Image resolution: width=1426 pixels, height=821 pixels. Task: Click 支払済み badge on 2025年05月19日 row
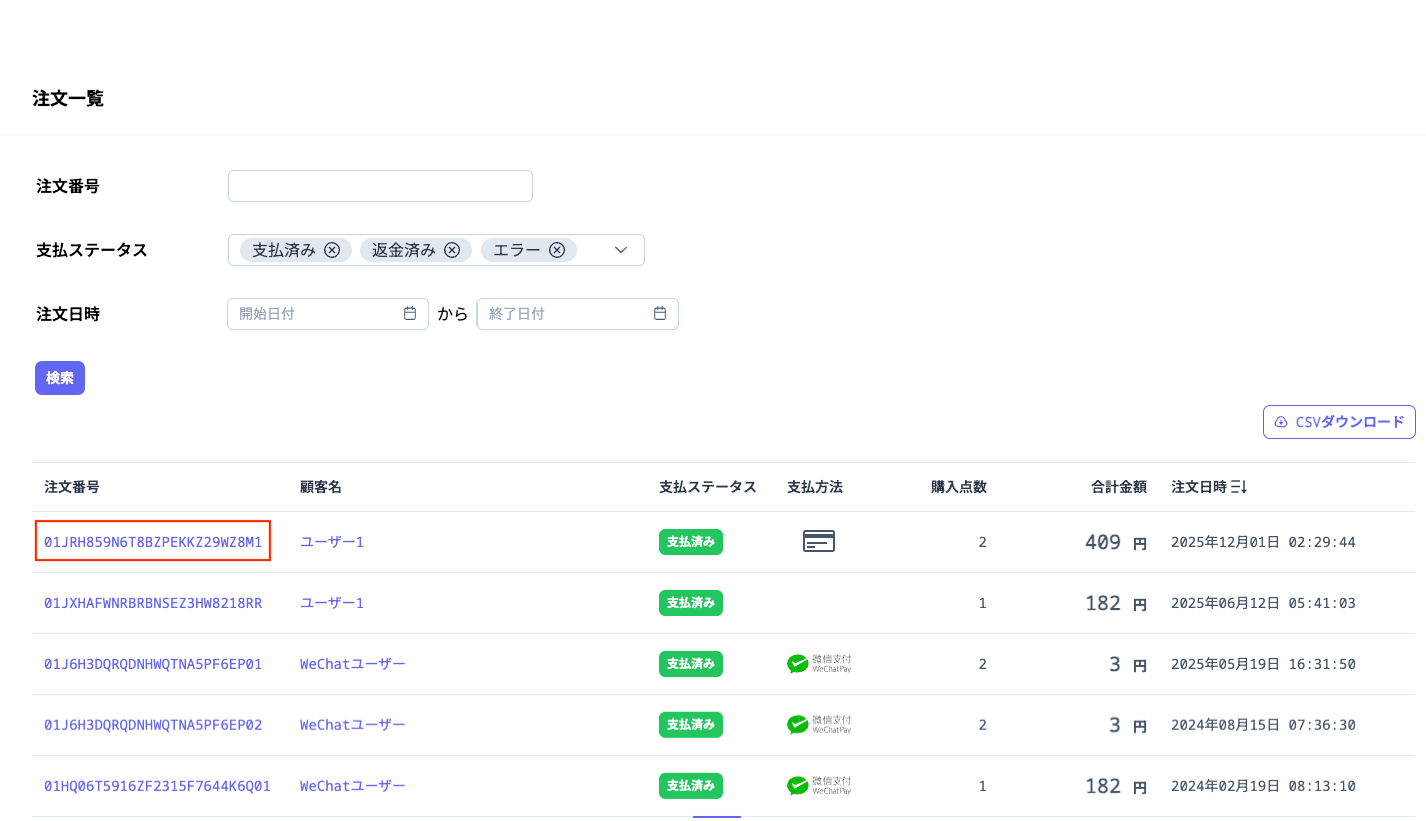(691, 664)
